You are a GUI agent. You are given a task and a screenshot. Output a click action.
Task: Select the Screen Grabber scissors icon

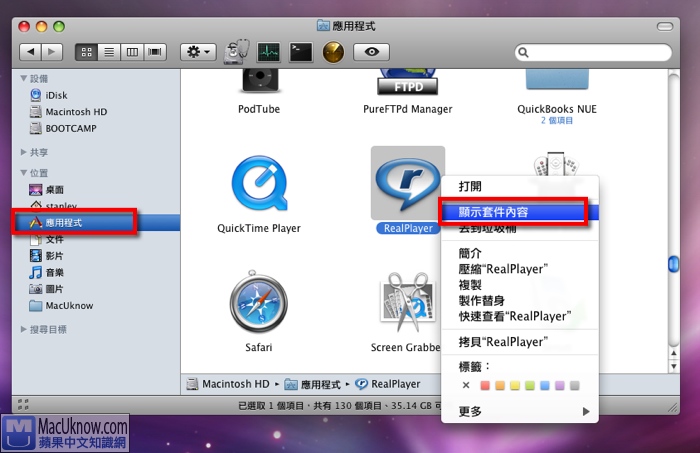click(x=407, y=303)
